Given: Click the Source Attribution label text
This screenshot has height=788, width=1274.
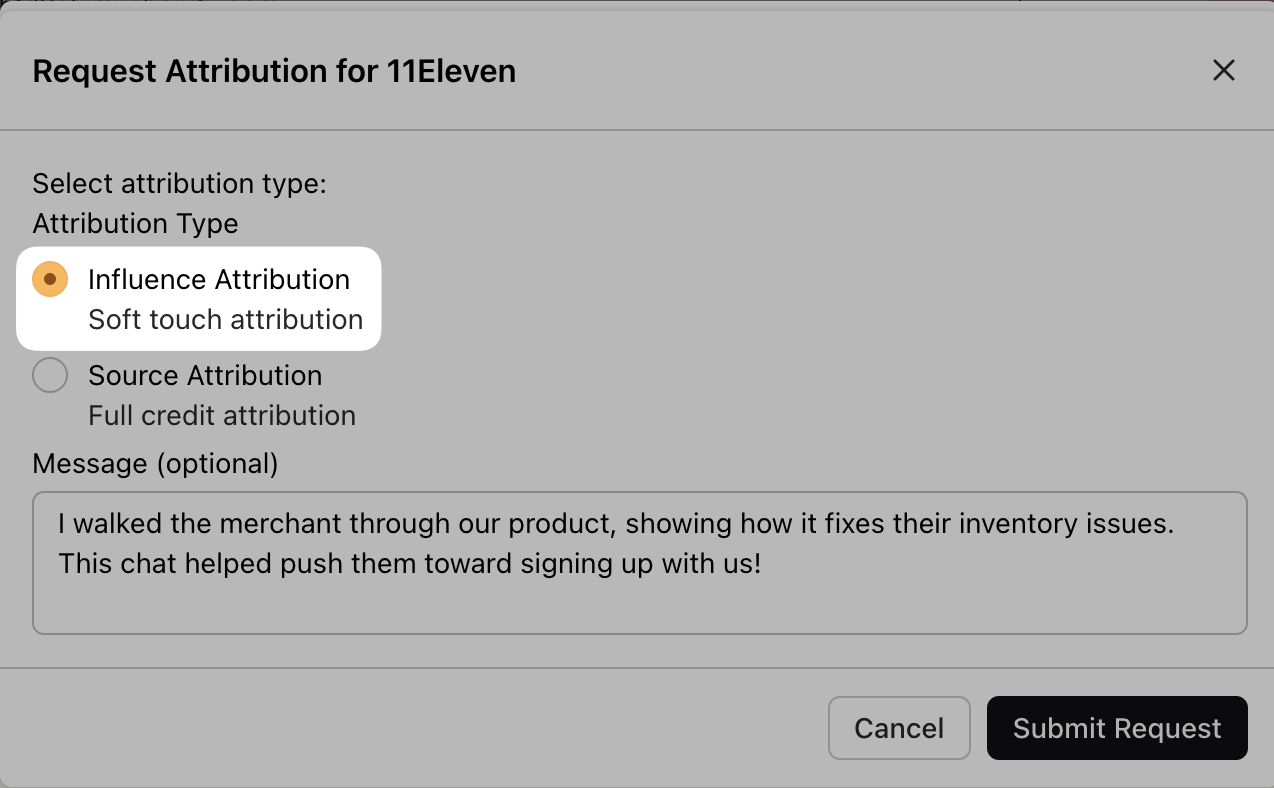Looking at the screenshot, I should click(x=205, y=375).
